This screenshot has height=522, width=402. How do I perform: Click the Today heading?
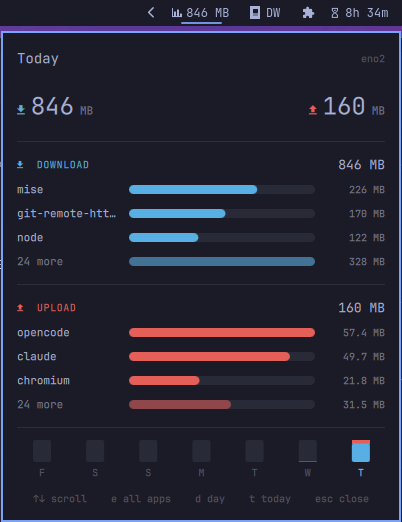(x=38, y=59)
